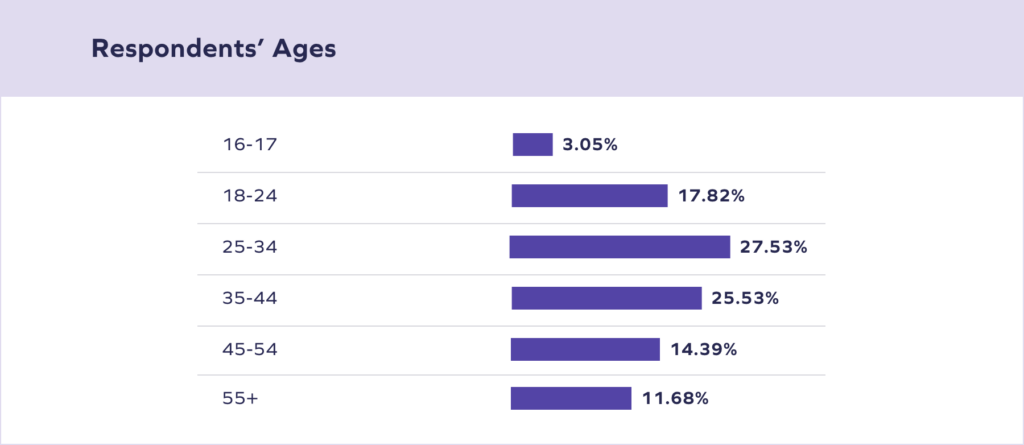Click the 18-24 age group label
Image resolution: width=1024 pixels, height=445 pixels.
[249, 196]
